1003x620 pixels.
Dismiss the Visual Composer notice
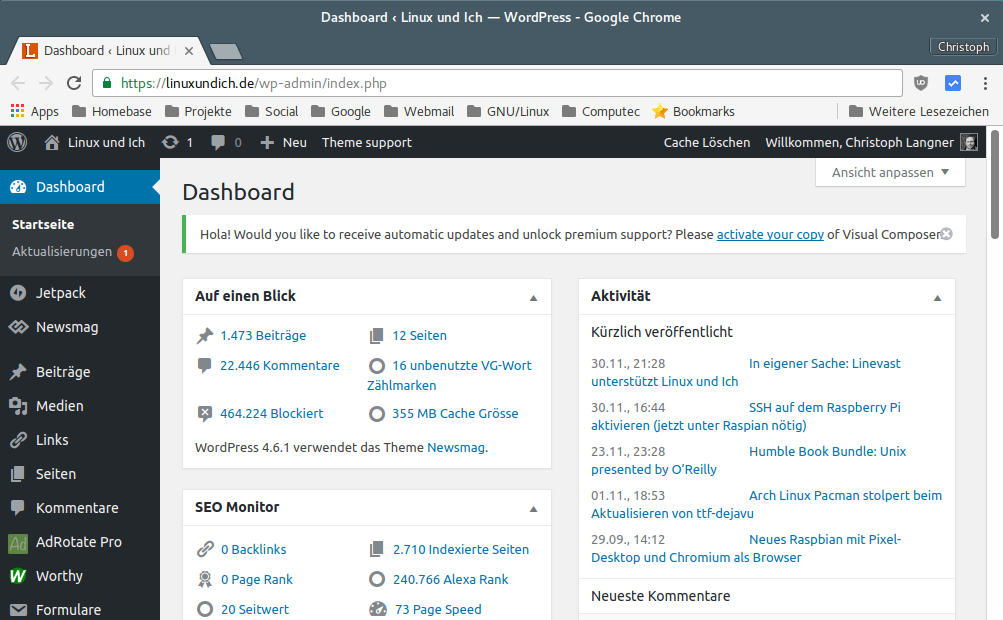click(946, 234)
